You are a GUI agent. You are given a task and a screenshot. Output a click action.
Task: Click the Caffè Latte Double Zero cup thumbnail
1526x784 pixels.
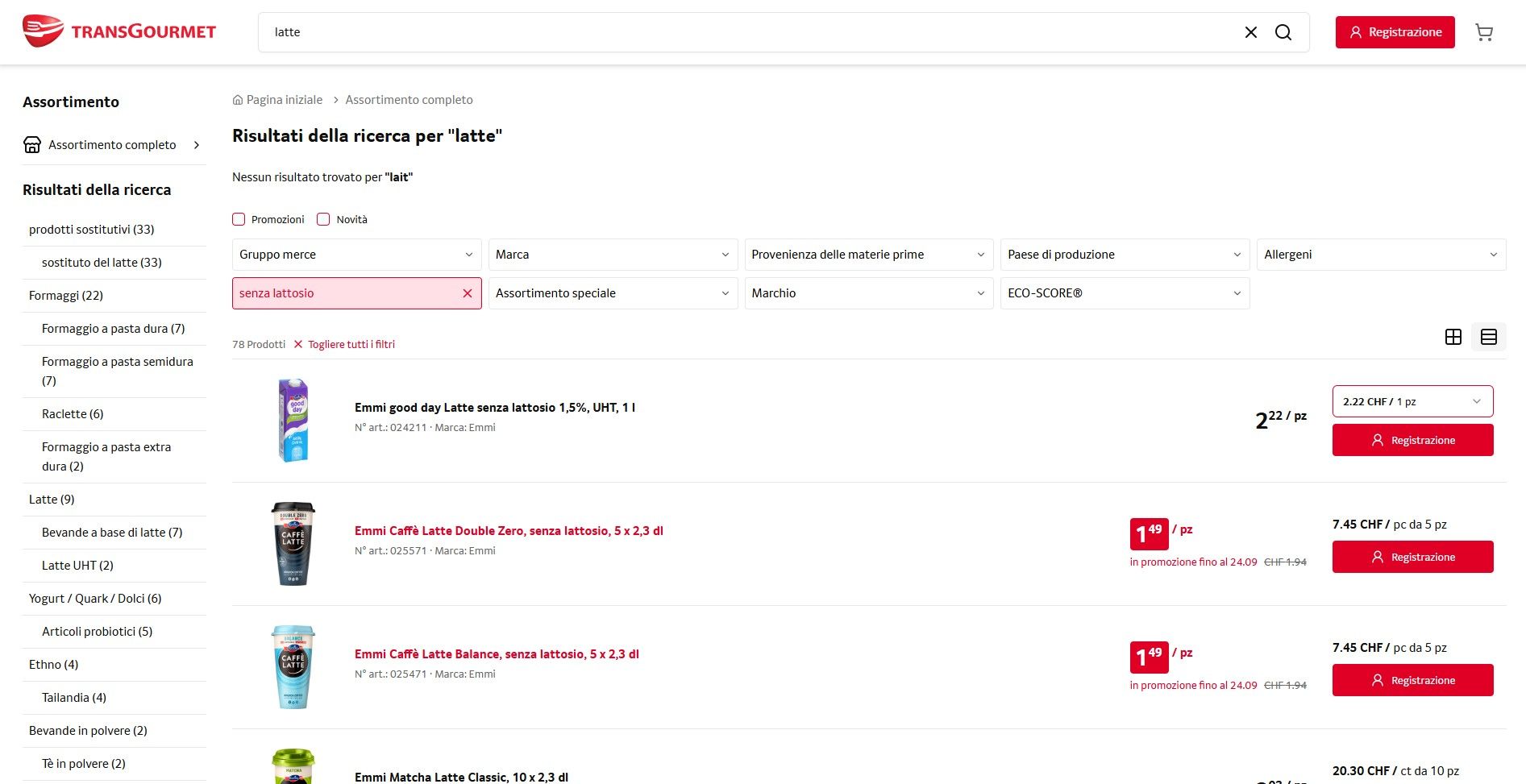(293, 544)
